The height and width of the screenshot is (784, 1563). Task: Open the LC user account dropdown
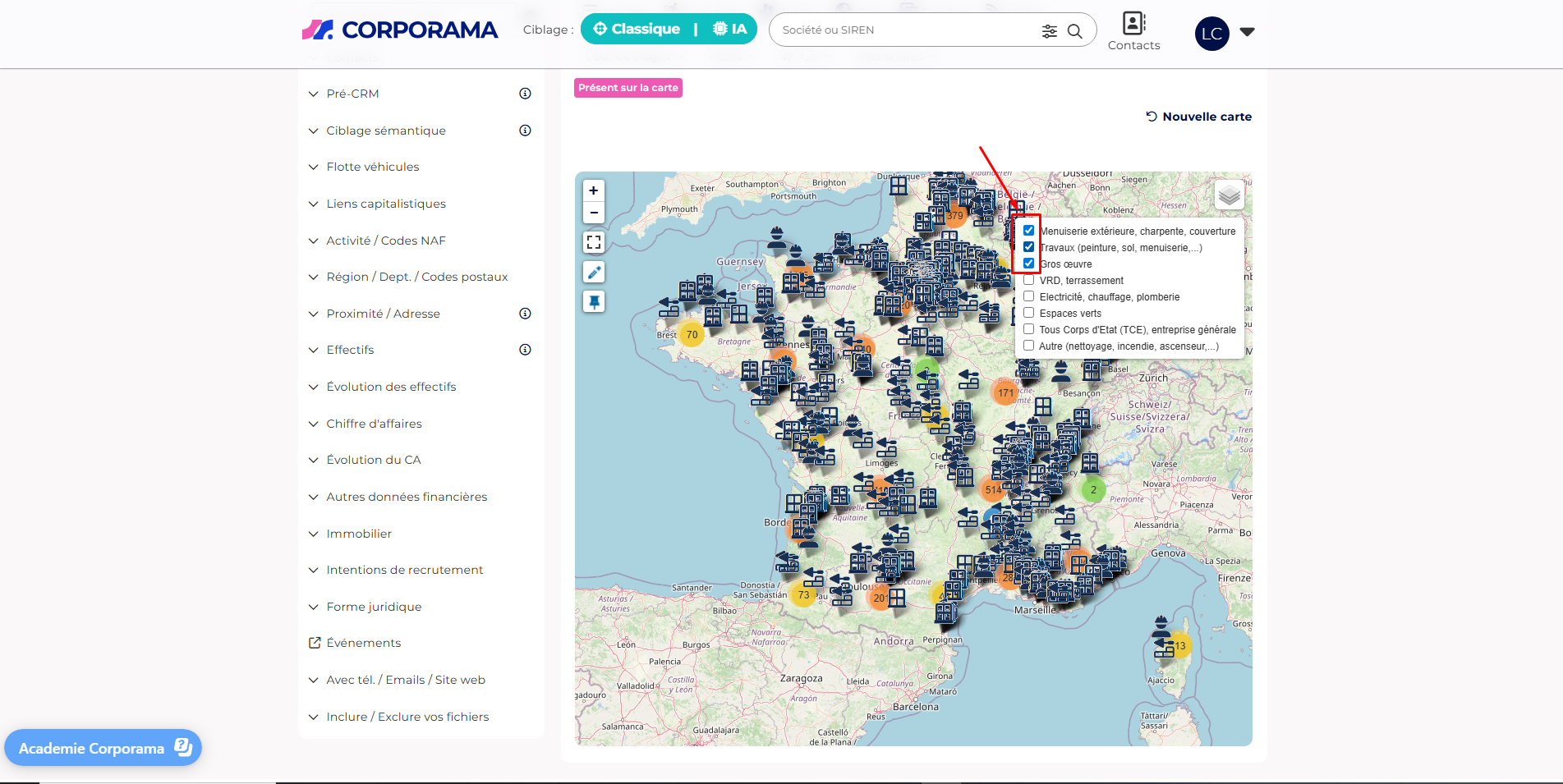point(1247,33)
